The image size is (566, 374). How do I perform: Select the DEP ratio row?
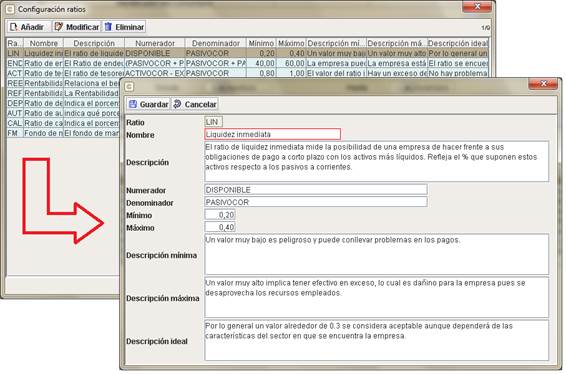[x=63, y=103]
